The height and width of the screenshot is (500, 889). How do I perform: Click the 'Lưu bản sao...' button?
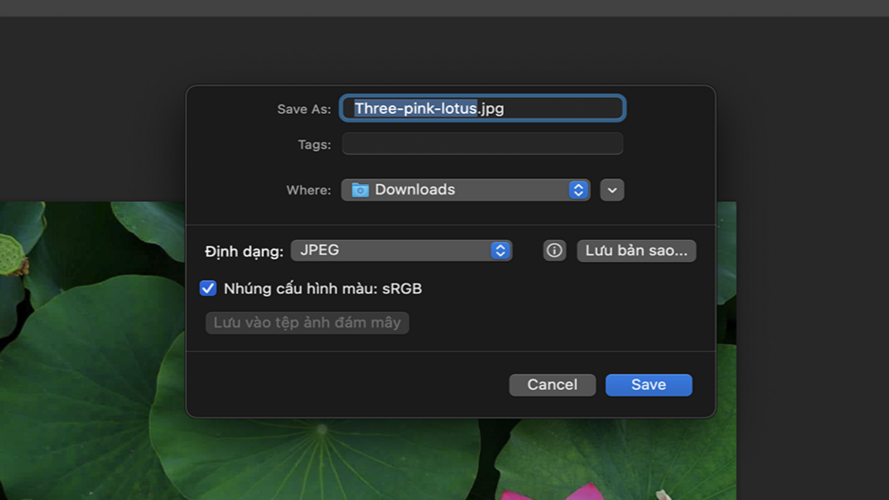tap(636, 251)
